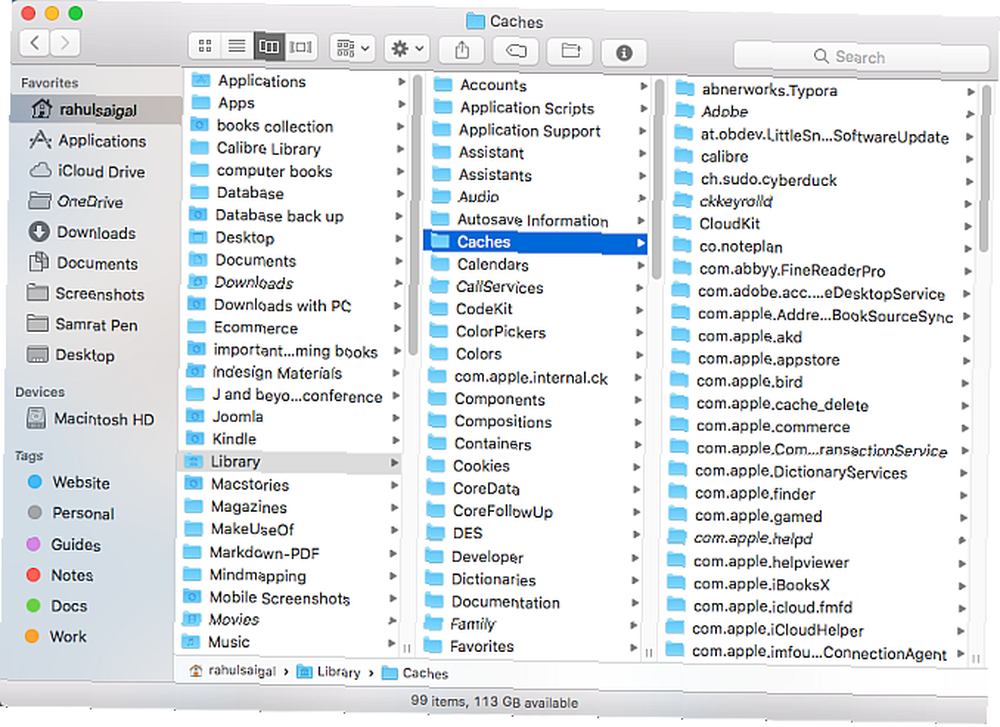Click the third column's vertical scrollbar
Screen dimensions: 1000x727
click(986, 169)
